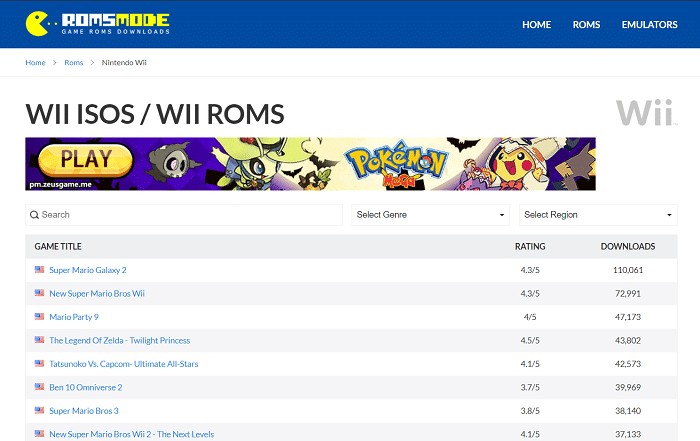Click the Roms breadcrumb link
This screenshot has width=700, height=441.
pyautogui.click(x=74, y=62)
